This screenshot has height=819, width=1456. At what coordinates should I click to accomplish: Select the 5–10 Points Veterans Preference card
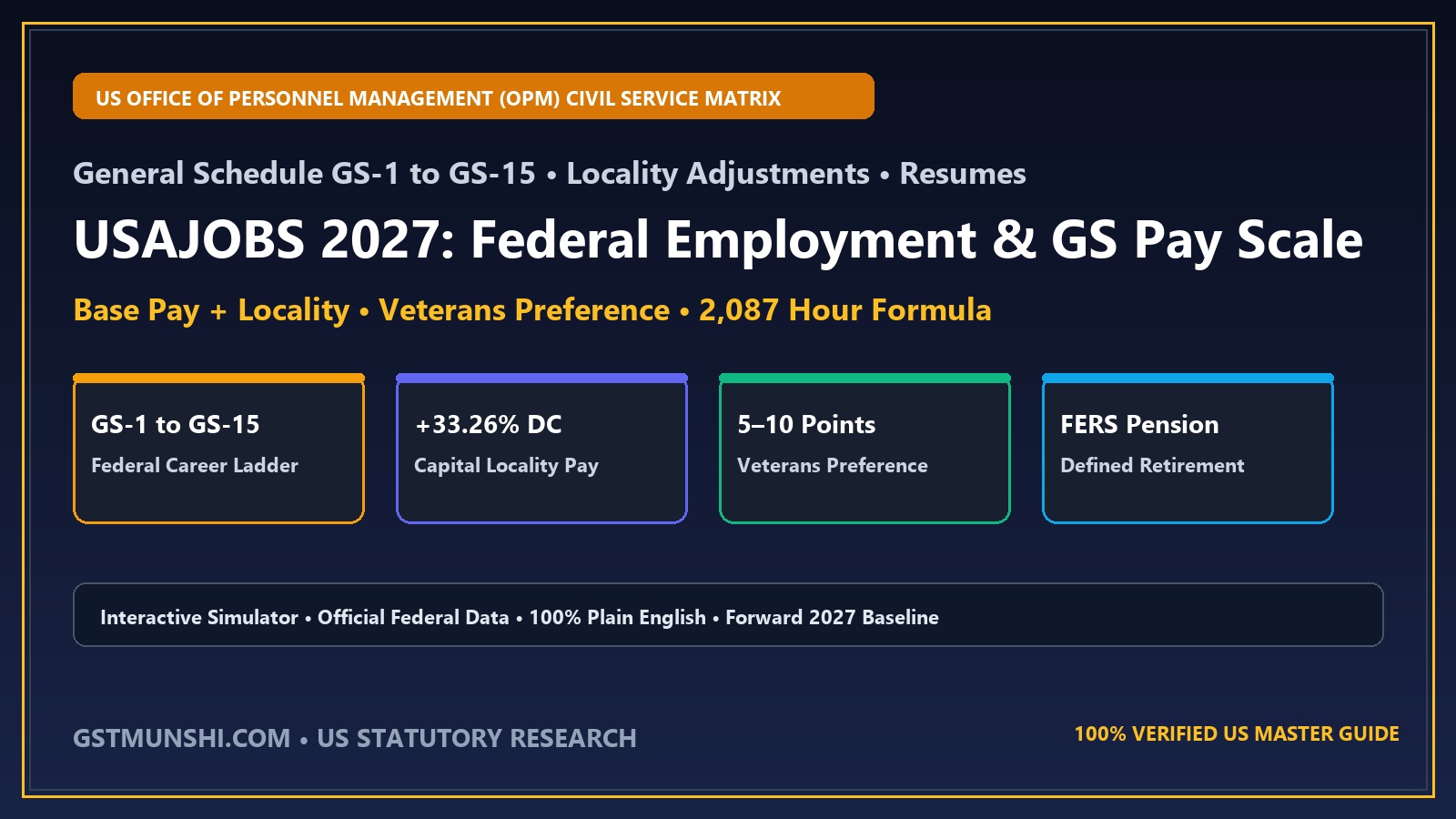[x=864, y=449]
